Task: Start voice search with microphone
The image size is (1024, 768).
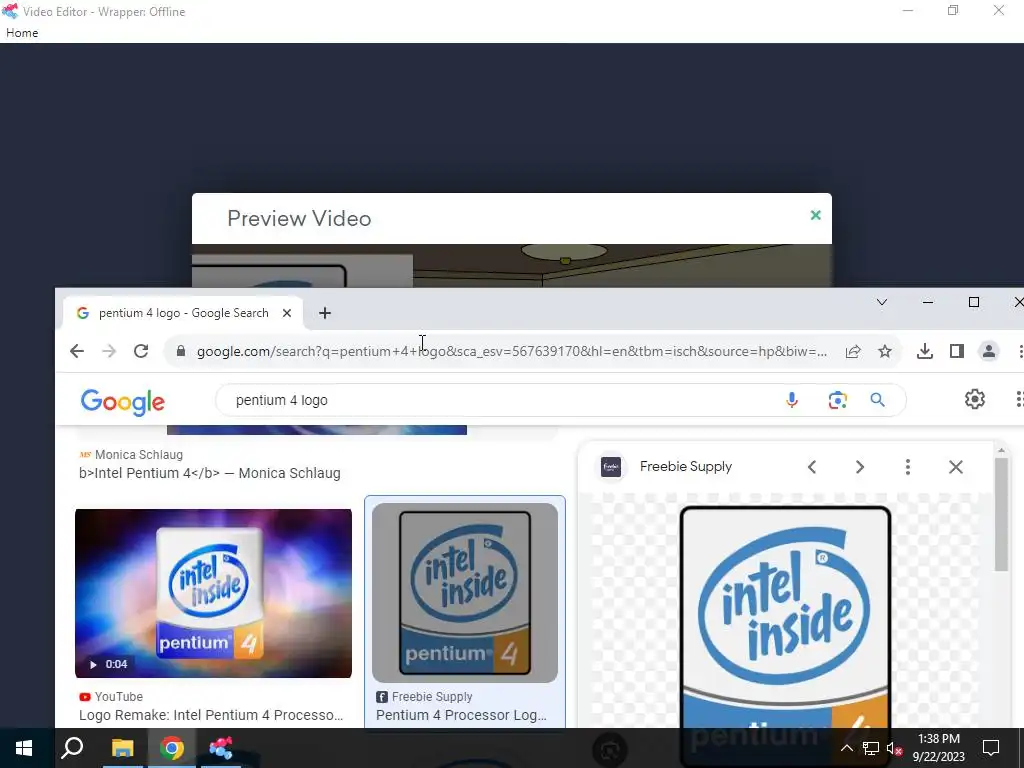Action: tap(792, 400)
